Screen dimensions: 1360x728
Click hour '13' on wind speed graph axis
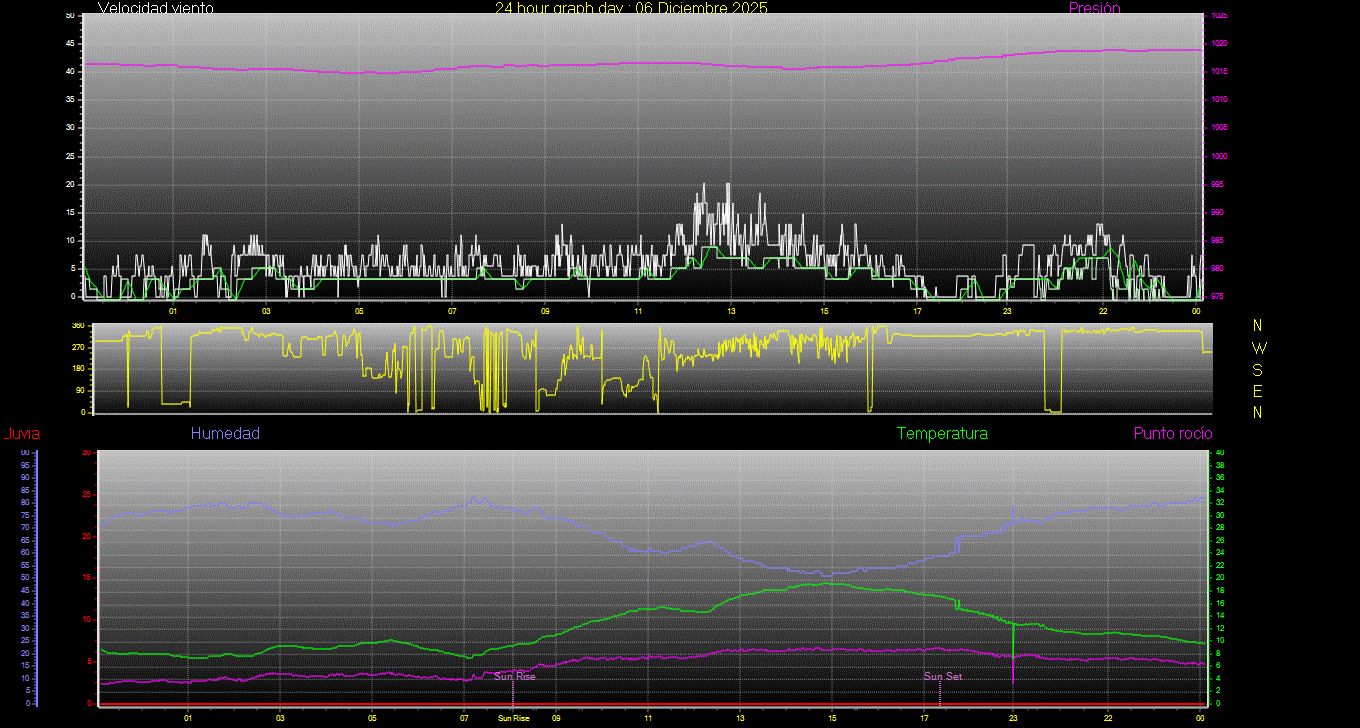[731, 311]
